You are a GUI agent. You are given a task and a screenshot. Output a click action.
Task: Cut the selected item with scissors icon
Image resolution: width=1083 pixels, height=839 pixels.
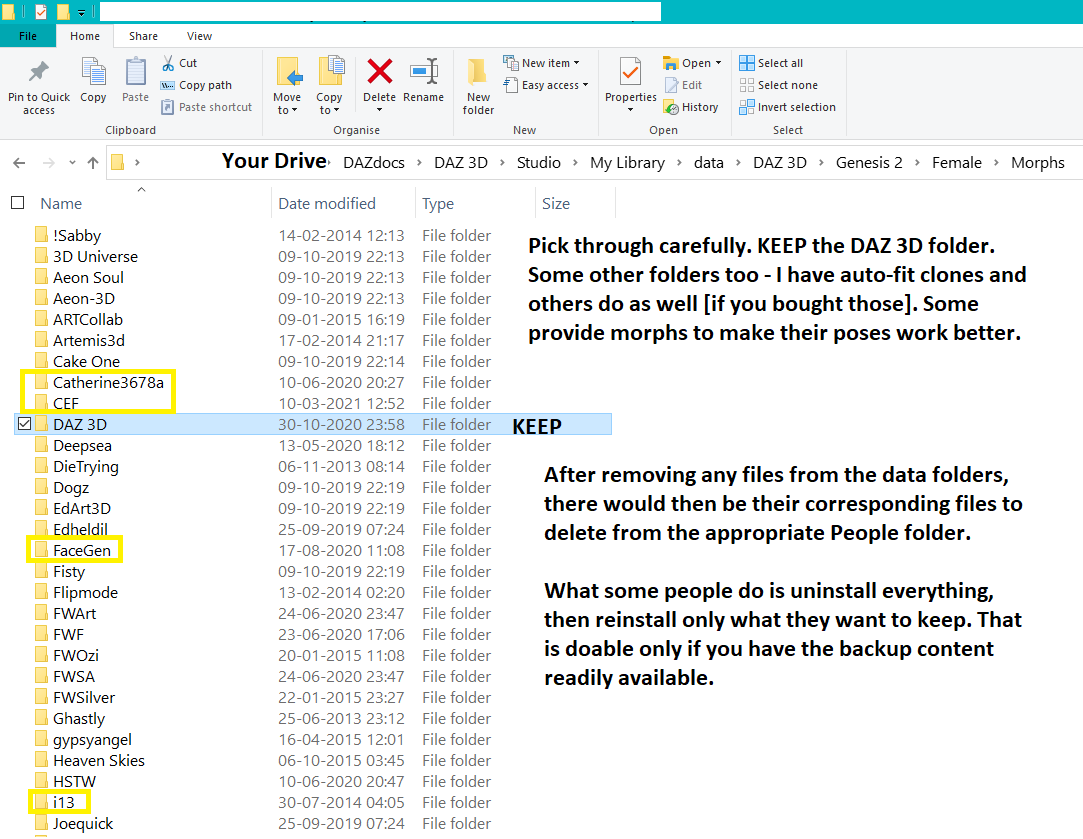tap(168, 64)
